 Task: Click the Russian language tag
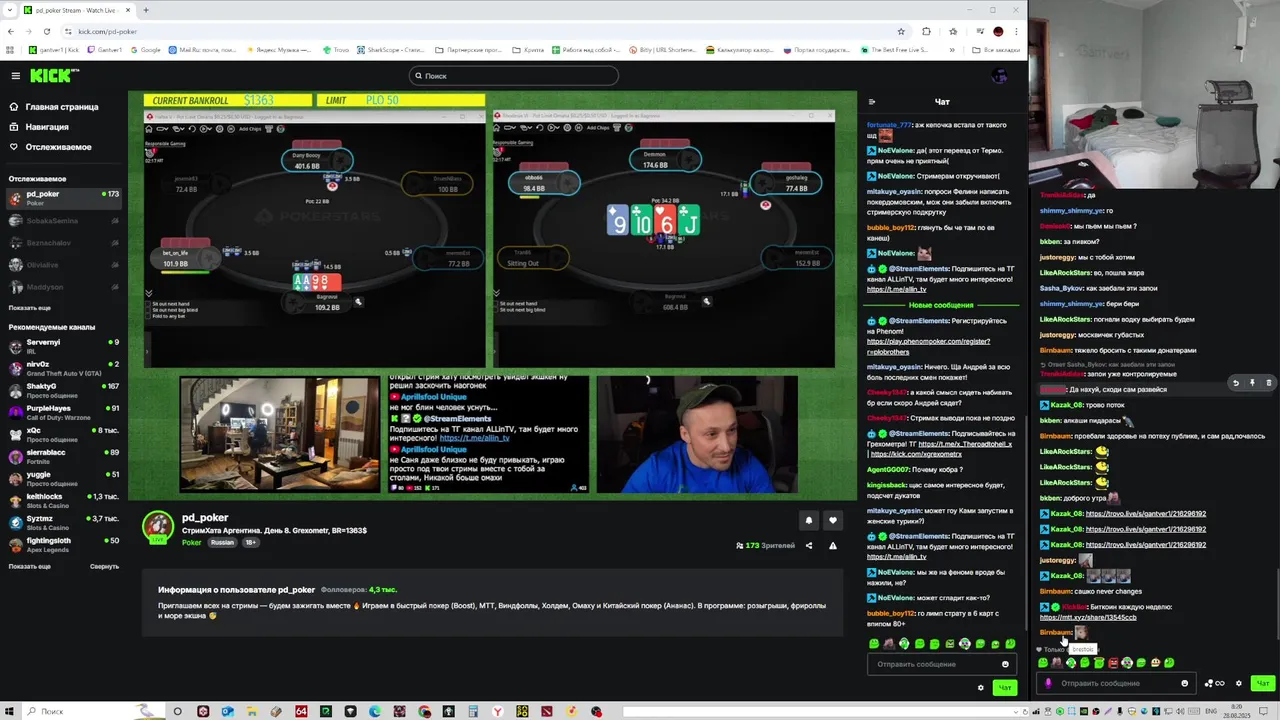click(x=222, y=542)
